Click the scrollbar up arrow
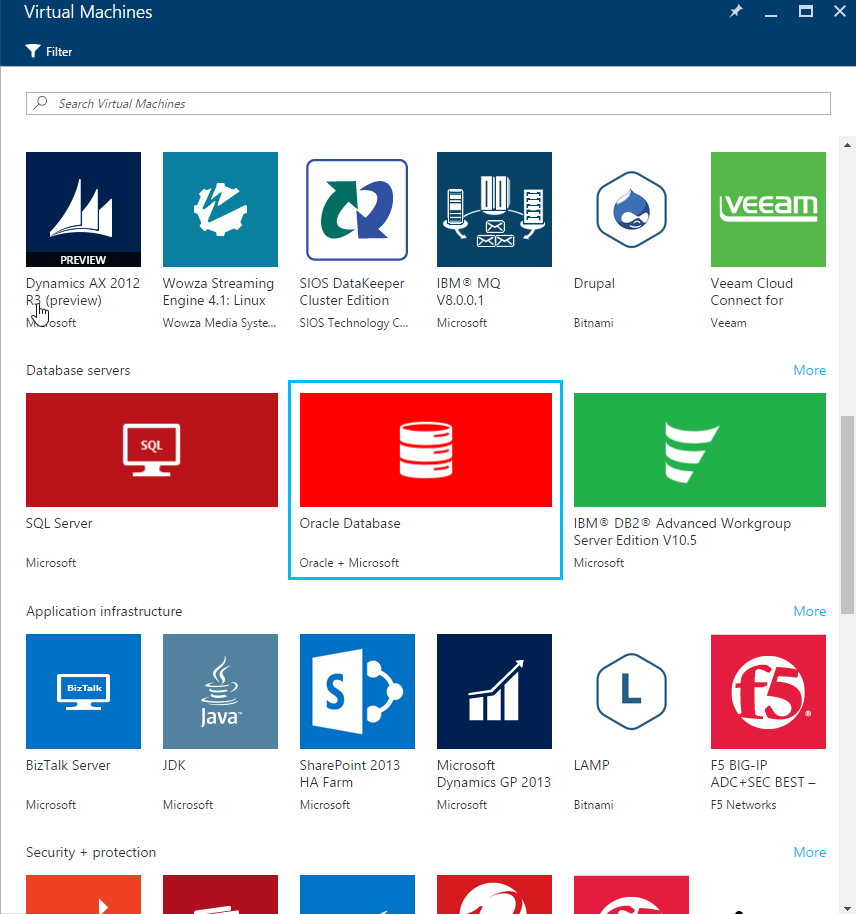 coord(847,145)
